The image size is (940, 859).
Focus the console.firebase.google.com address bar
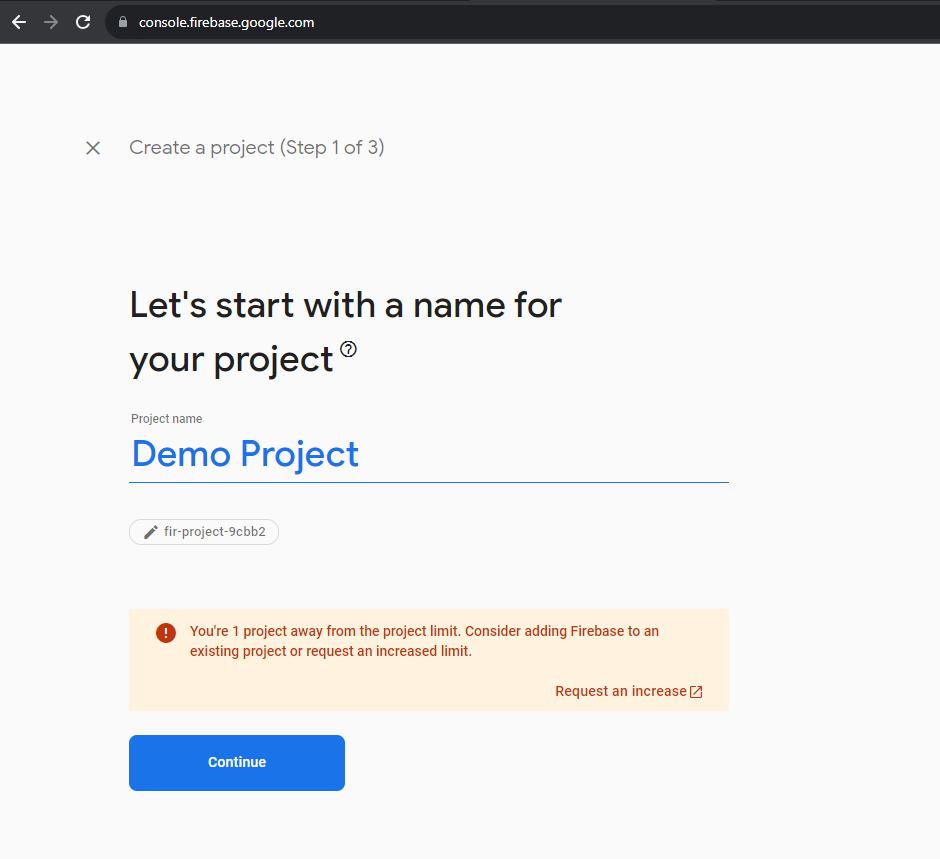click(x=400, y=22)
